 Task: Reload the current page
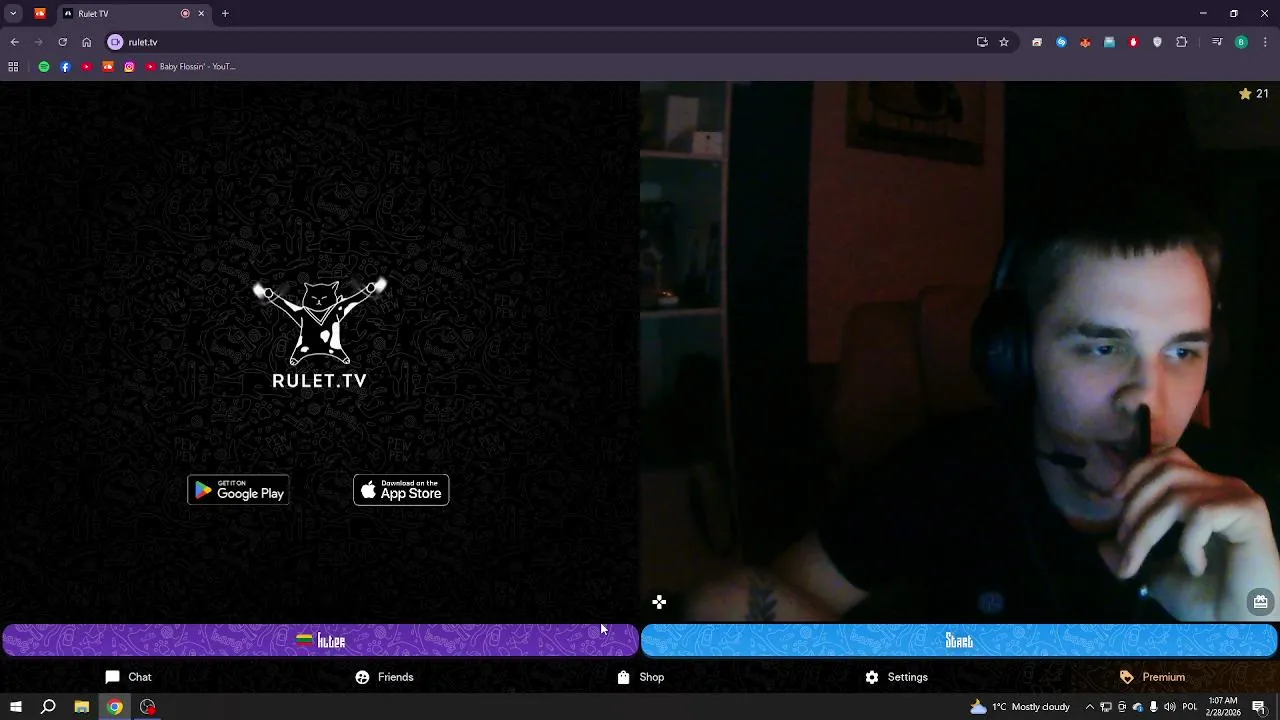pyautogui.click(x=62, y=42)
